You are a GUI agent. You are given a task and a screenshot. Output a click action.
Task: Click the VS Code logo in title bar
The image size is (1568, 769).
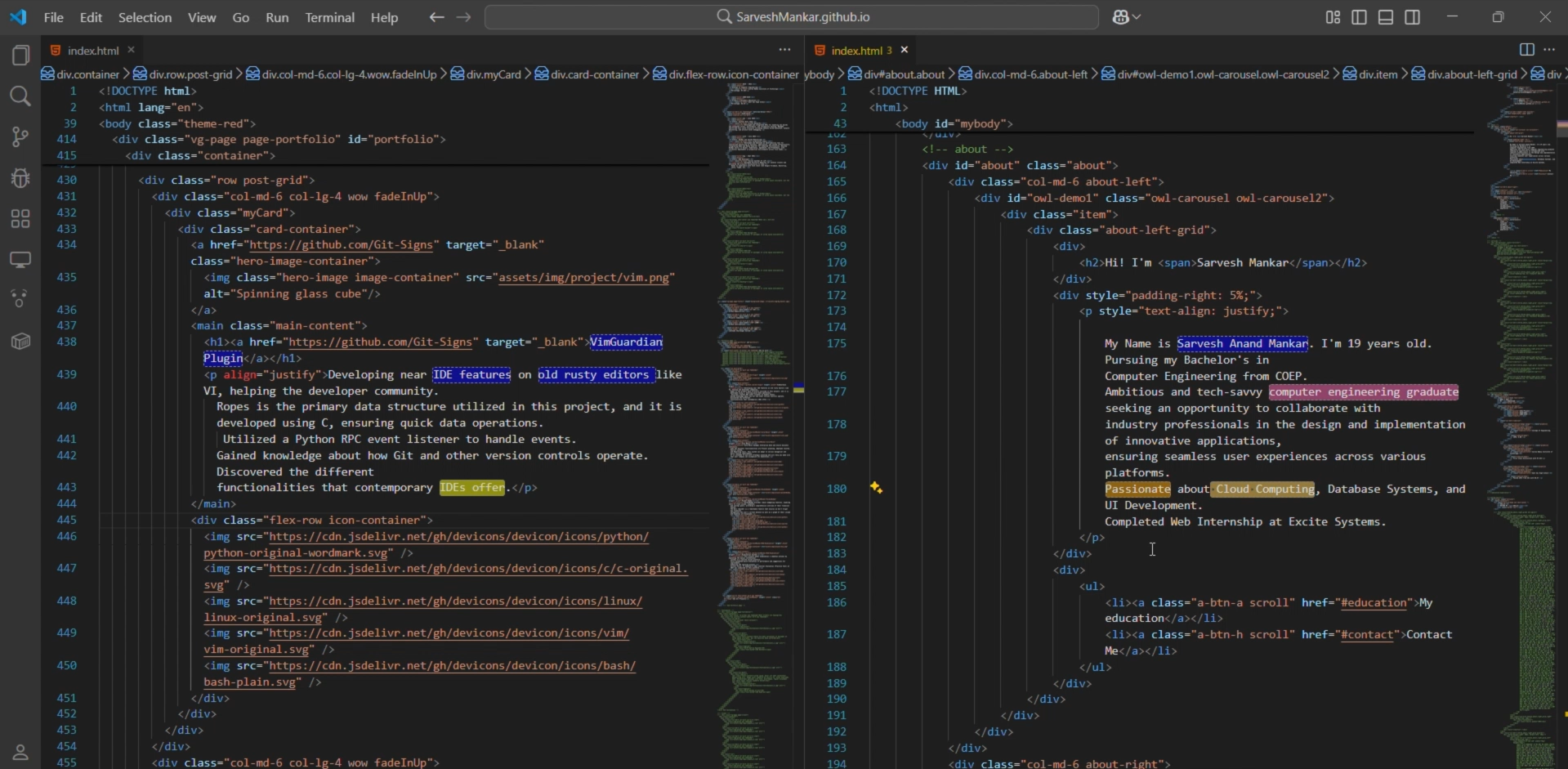coord(18,16)
